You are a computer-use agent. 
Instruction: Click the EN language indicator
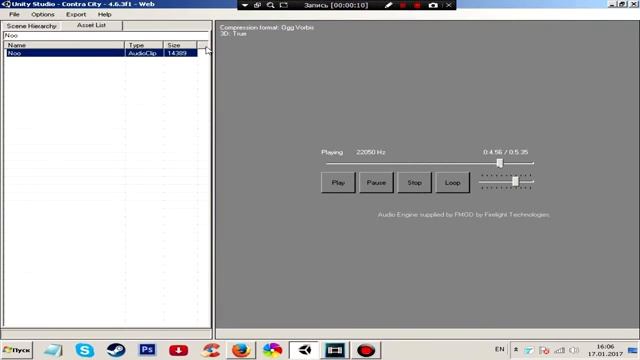(500, 349)
